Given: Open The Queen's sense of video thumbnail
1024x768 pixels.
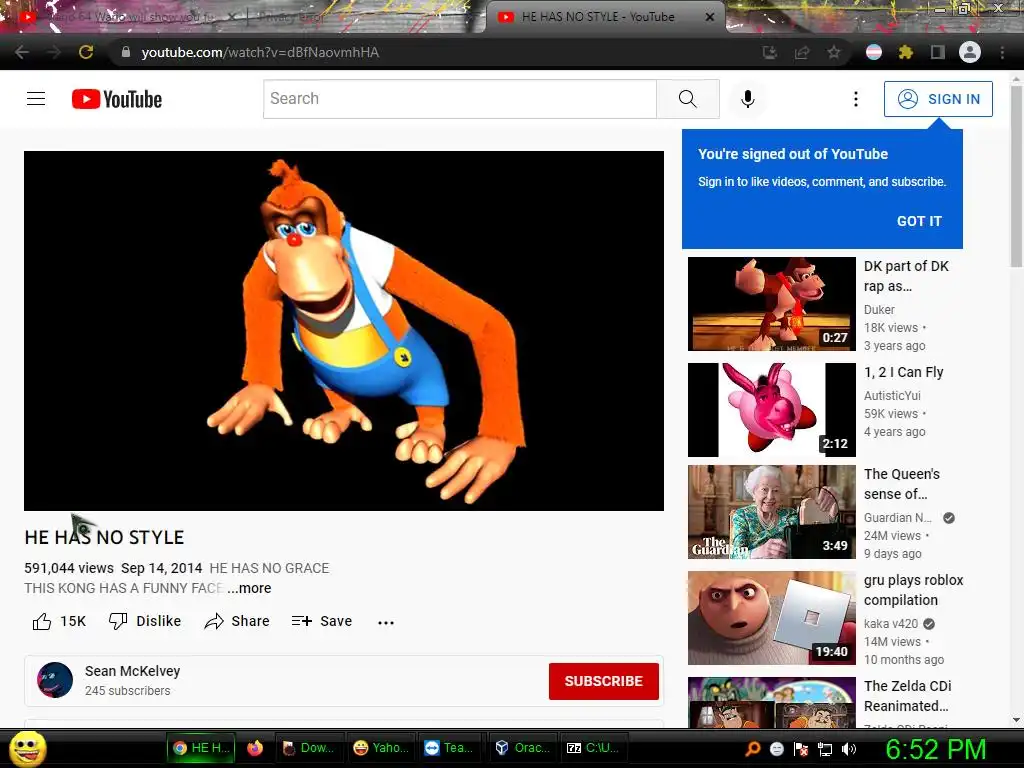Looking at the screenshot, I should pos(771,511).
